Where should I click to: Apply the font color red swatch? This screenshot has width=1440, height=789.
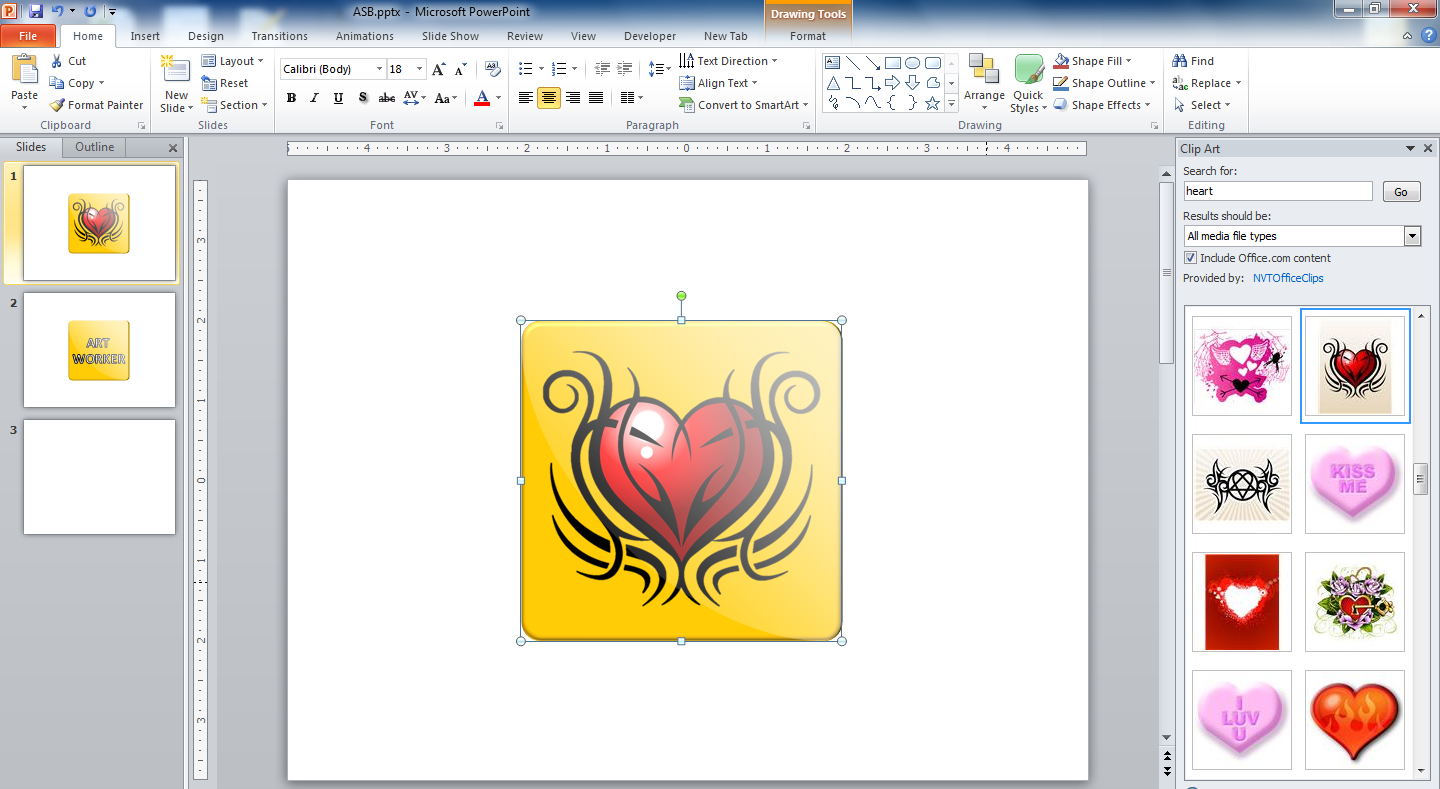pyautogui.click(x=482, y=98)
